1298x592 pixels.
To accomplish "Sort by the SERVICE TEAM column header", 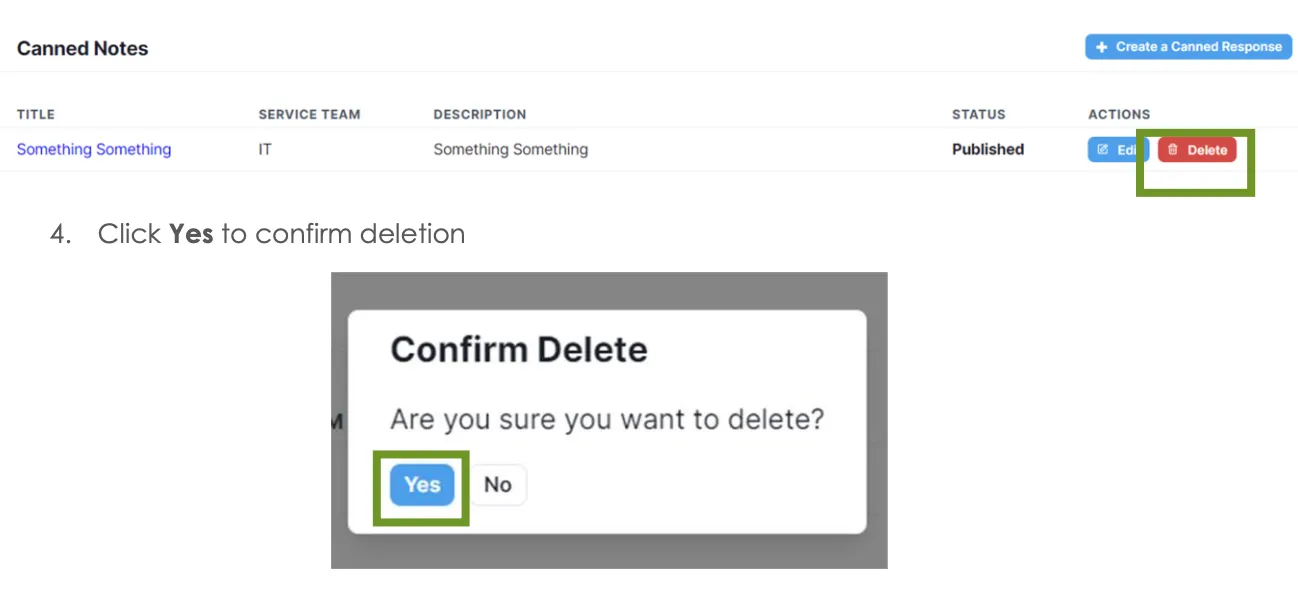I will [309, 114].
